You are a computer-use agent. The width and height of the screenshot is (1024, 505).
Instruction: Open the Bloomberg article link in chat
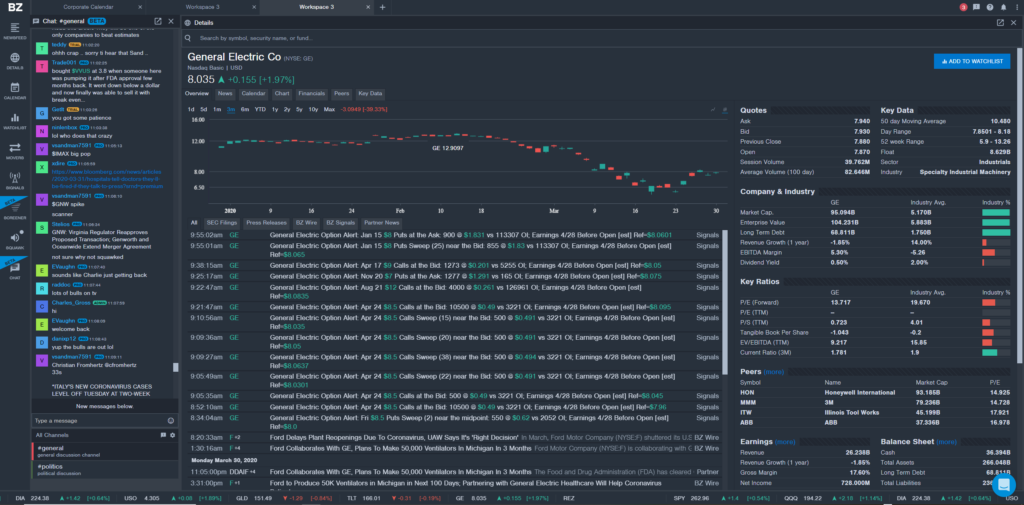tap(107, 178)
